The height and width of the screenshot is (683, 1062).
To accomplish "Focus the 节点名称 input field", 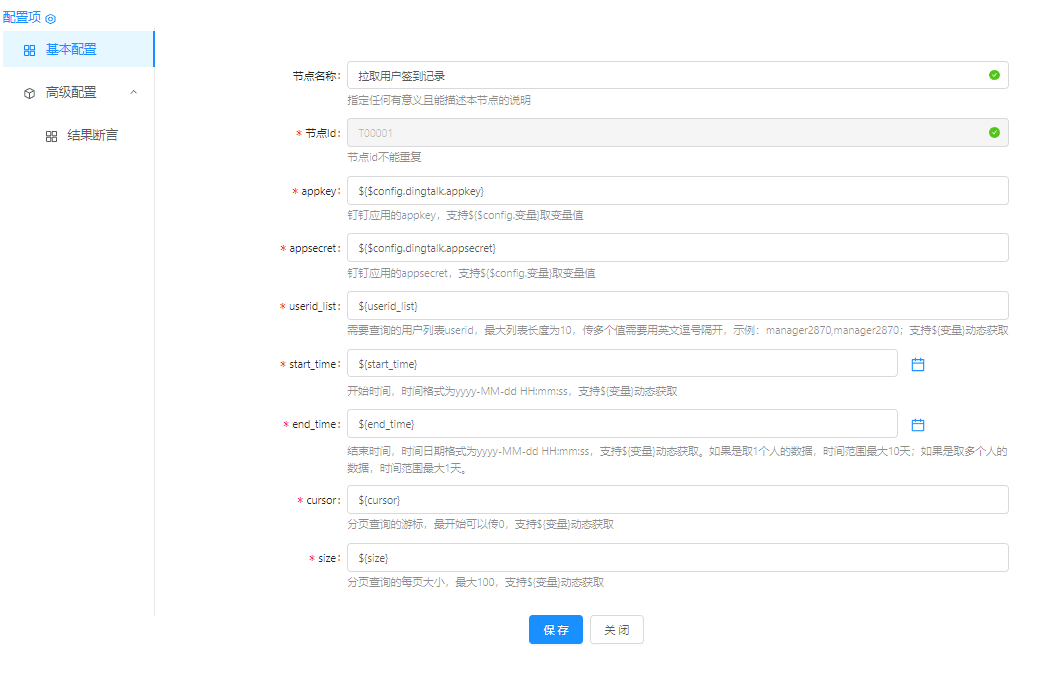I will point(660,75).
